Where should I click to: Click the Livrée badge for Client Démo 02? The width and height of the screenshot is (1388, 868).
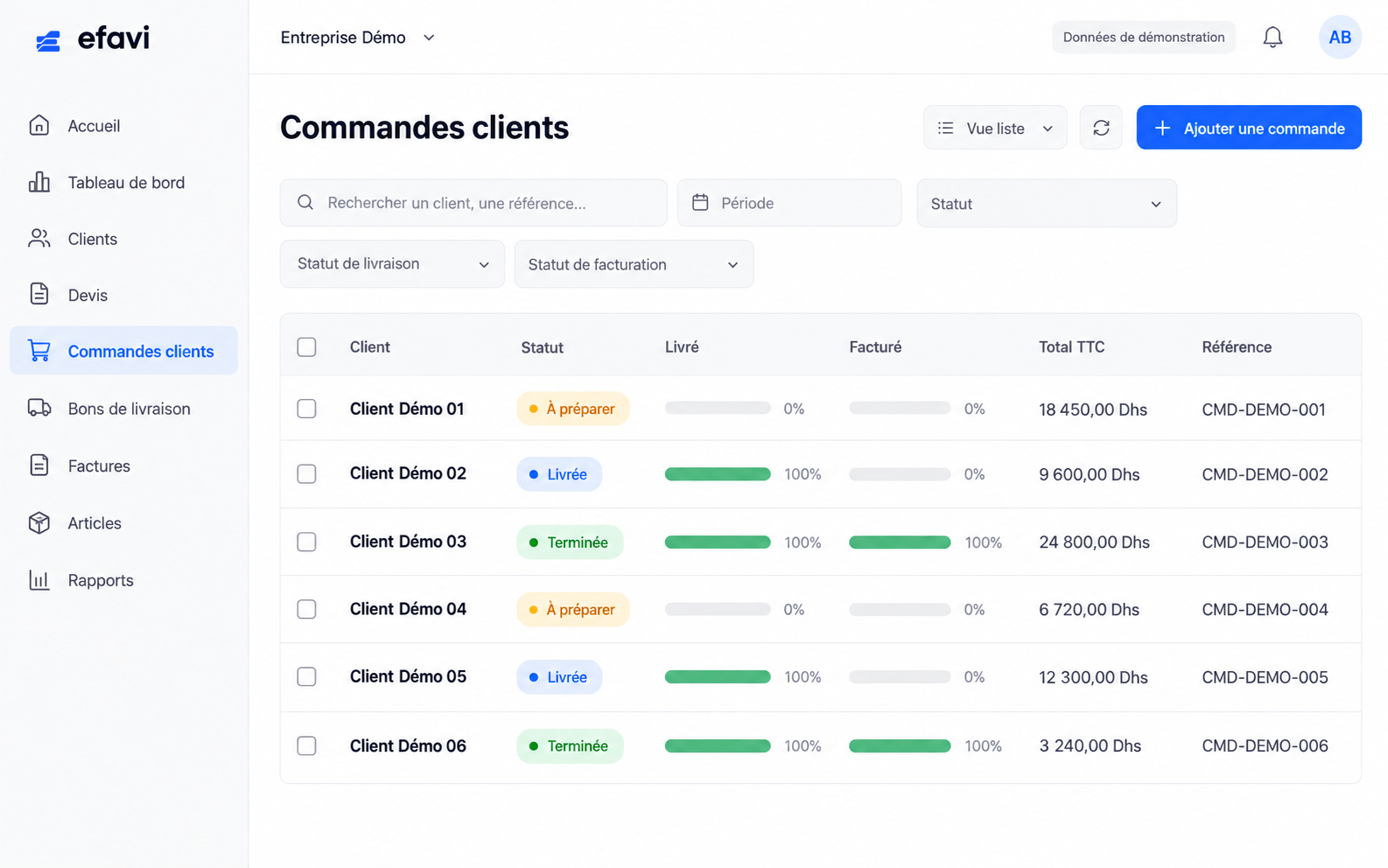(559, 473)
